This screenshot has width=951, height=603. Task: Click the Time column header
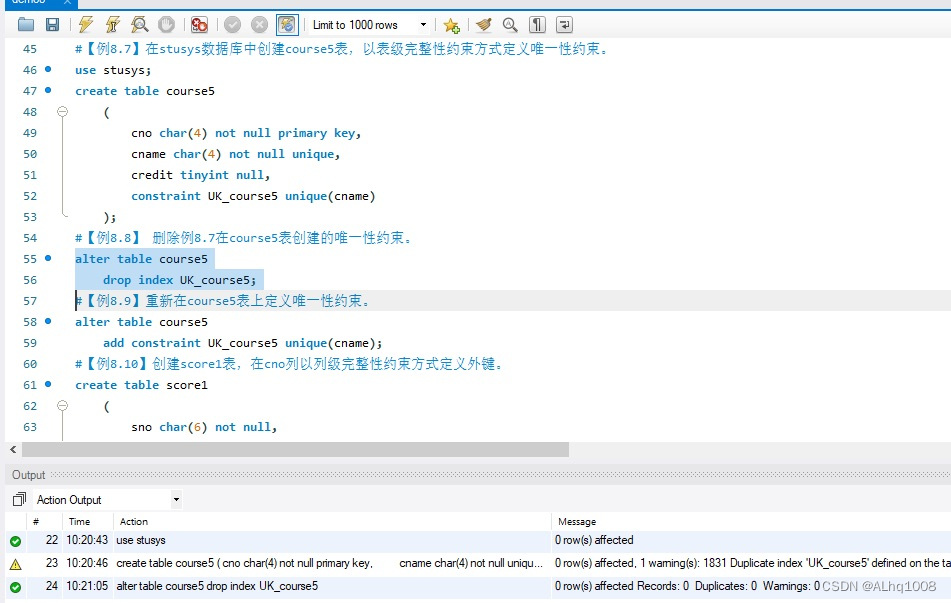tap(79, 522)
